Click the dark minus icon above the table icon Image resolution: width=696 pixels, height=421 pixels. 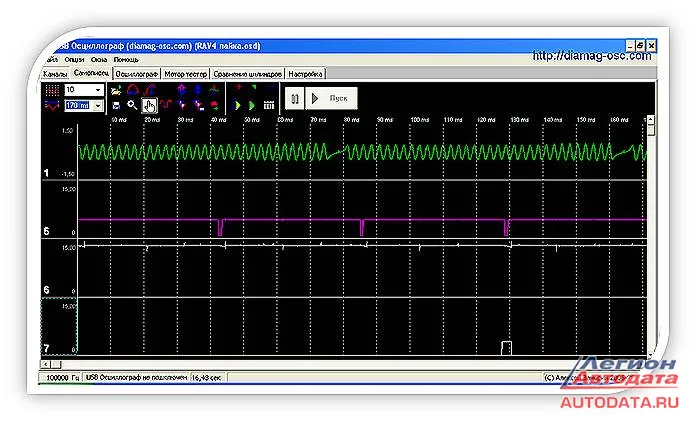point(269,88)
